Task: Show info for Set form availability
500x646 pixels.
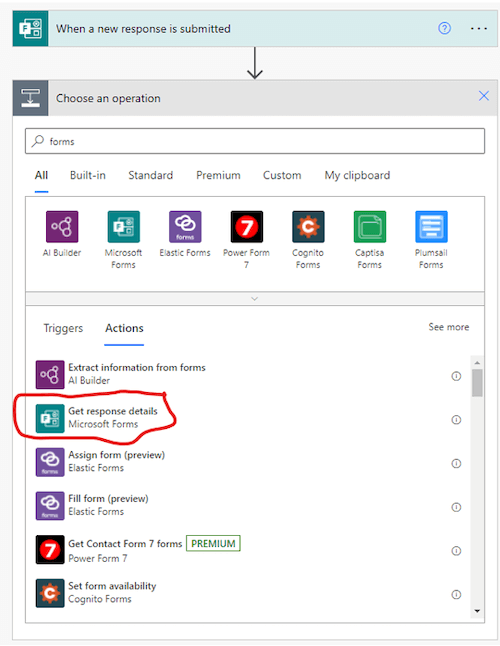Action: (x=456, y=595)
